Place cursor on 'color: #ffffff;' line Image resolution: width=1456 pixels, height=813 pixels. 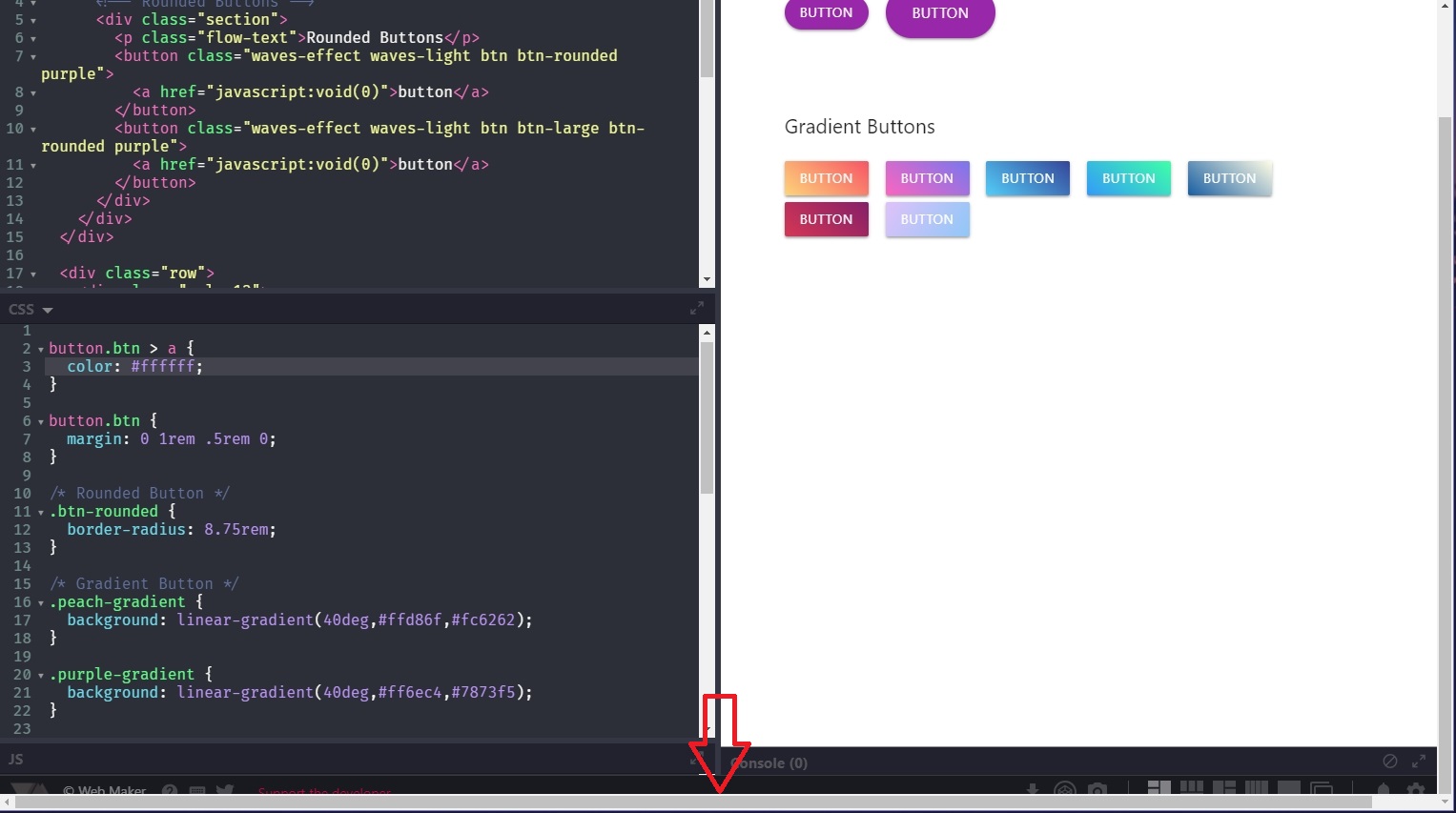(134, 367)
